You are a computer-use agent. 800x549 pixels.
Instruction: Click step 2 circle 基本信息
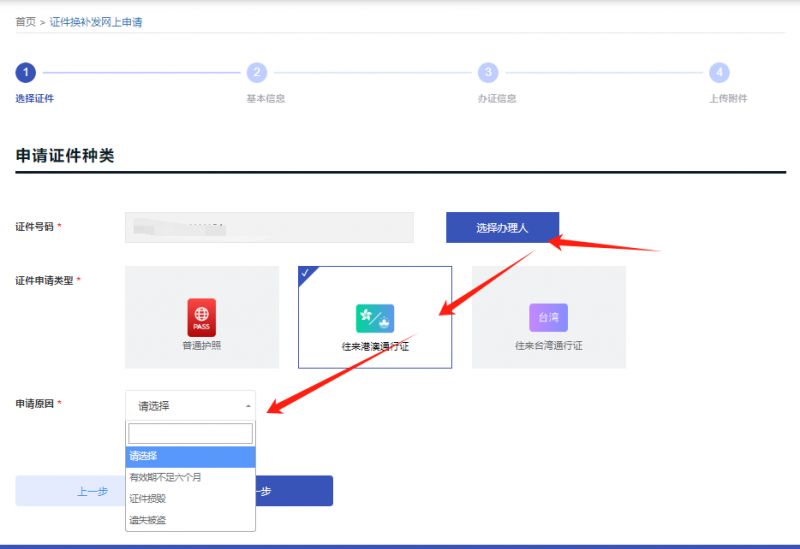point(257,72)
